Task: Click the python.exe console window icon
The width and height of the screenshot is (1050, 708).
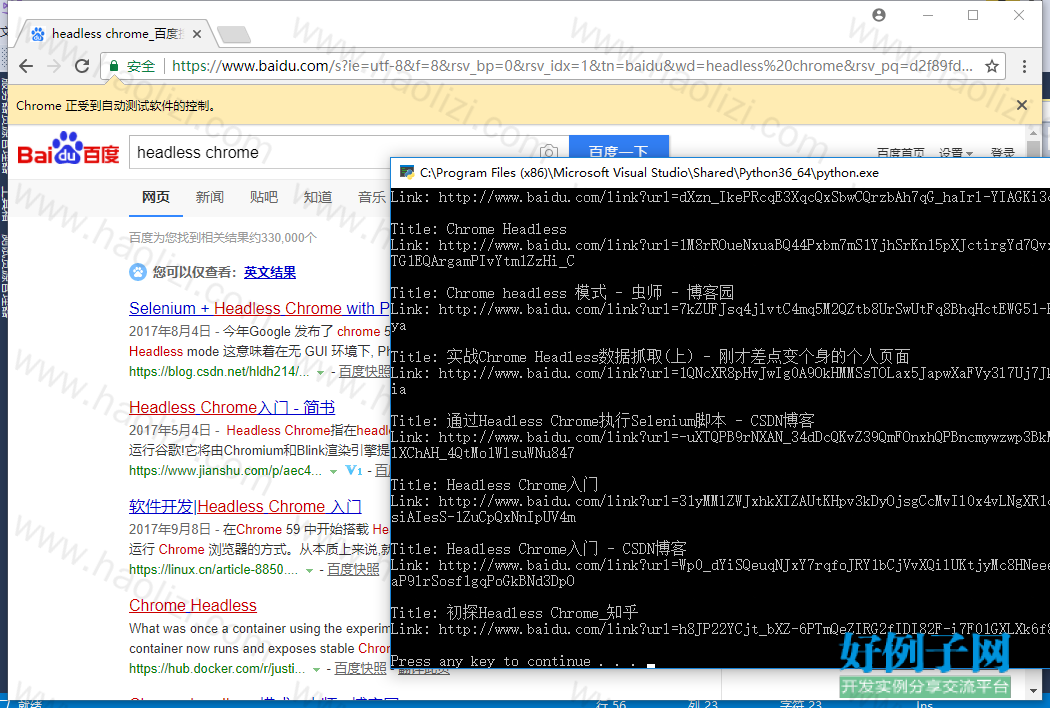Action: click(406, 172)
